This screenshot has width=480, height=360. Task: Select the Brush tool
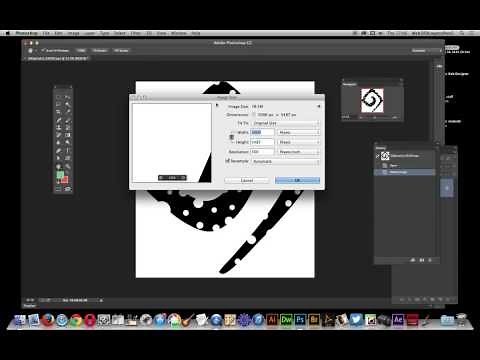click(67, 120)
